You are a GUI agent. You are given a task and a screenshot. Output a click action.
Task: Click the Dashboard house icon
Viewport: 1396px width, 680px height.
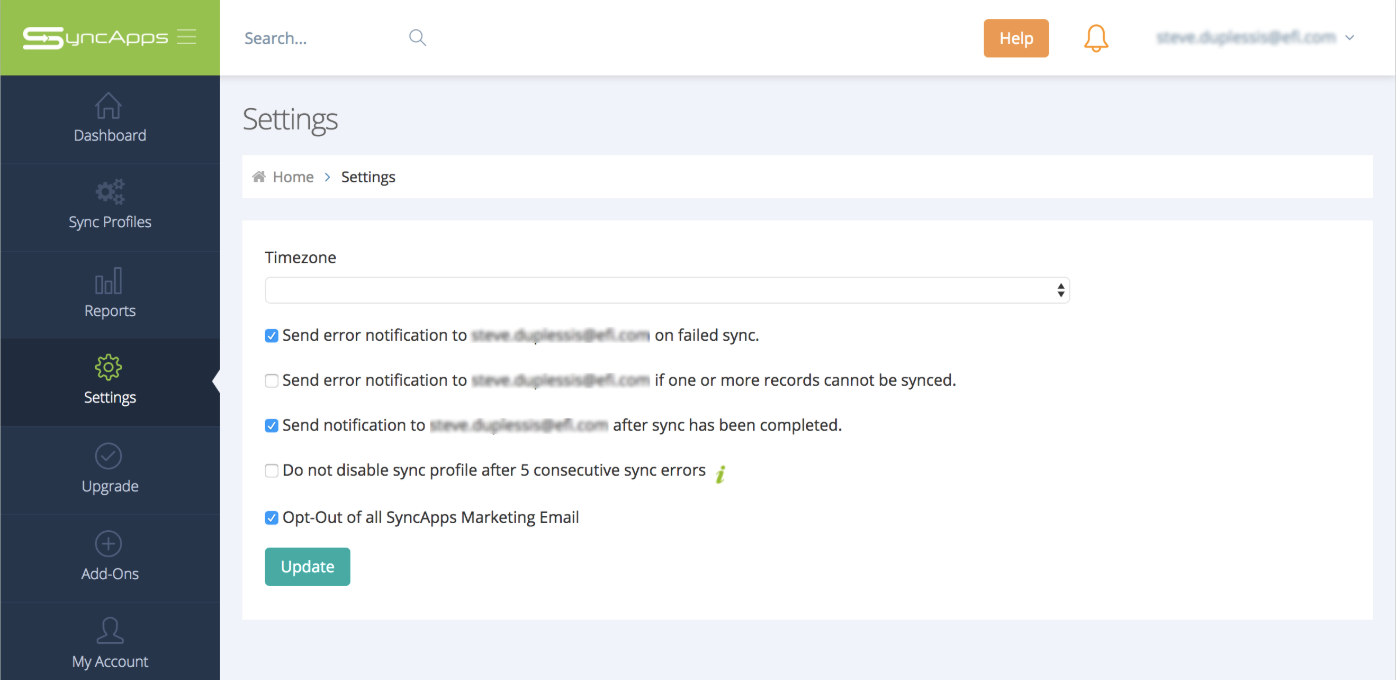click(x=108, y=105)
